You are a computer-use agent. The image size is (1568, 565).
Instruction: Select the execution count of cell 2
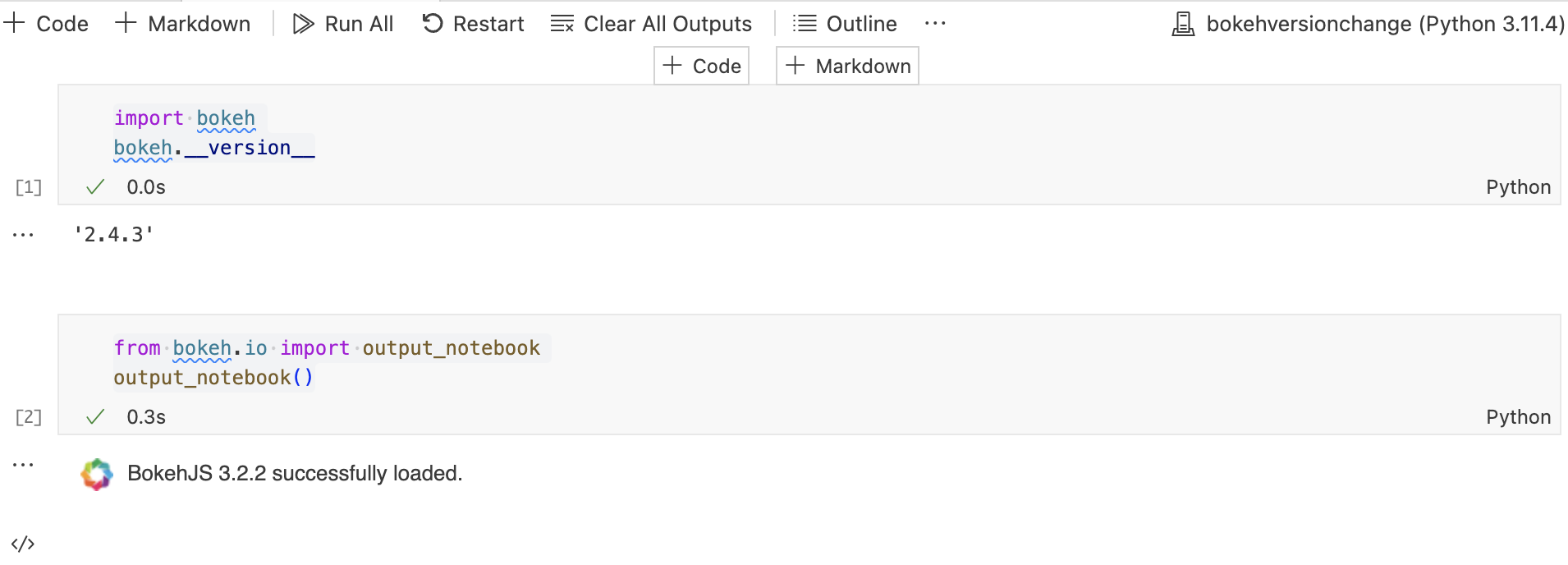tap(28, 416)
